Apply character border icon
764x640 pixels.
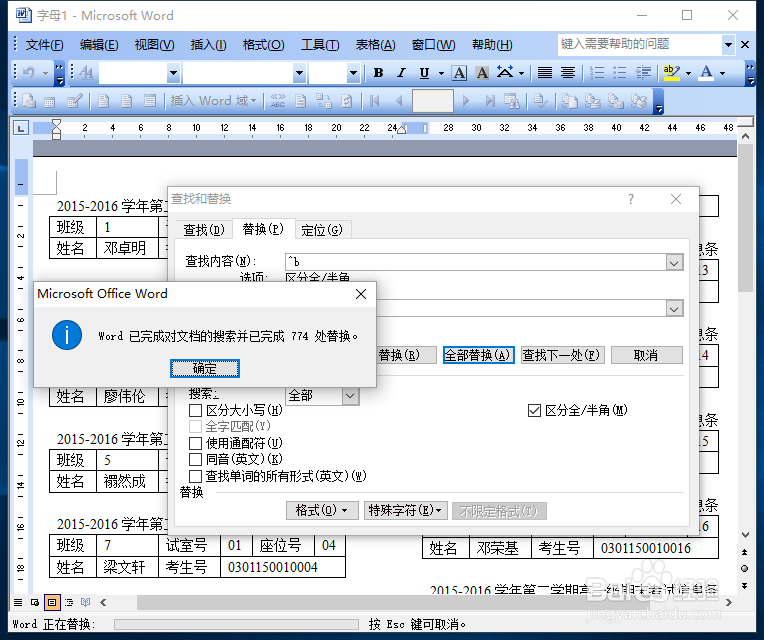pos(459,73)
